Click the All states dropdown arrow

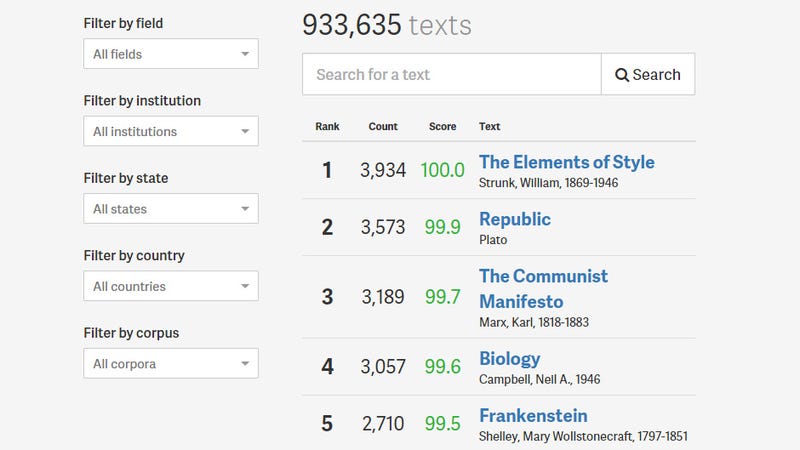pyautogui.click(x=245, y=209)
